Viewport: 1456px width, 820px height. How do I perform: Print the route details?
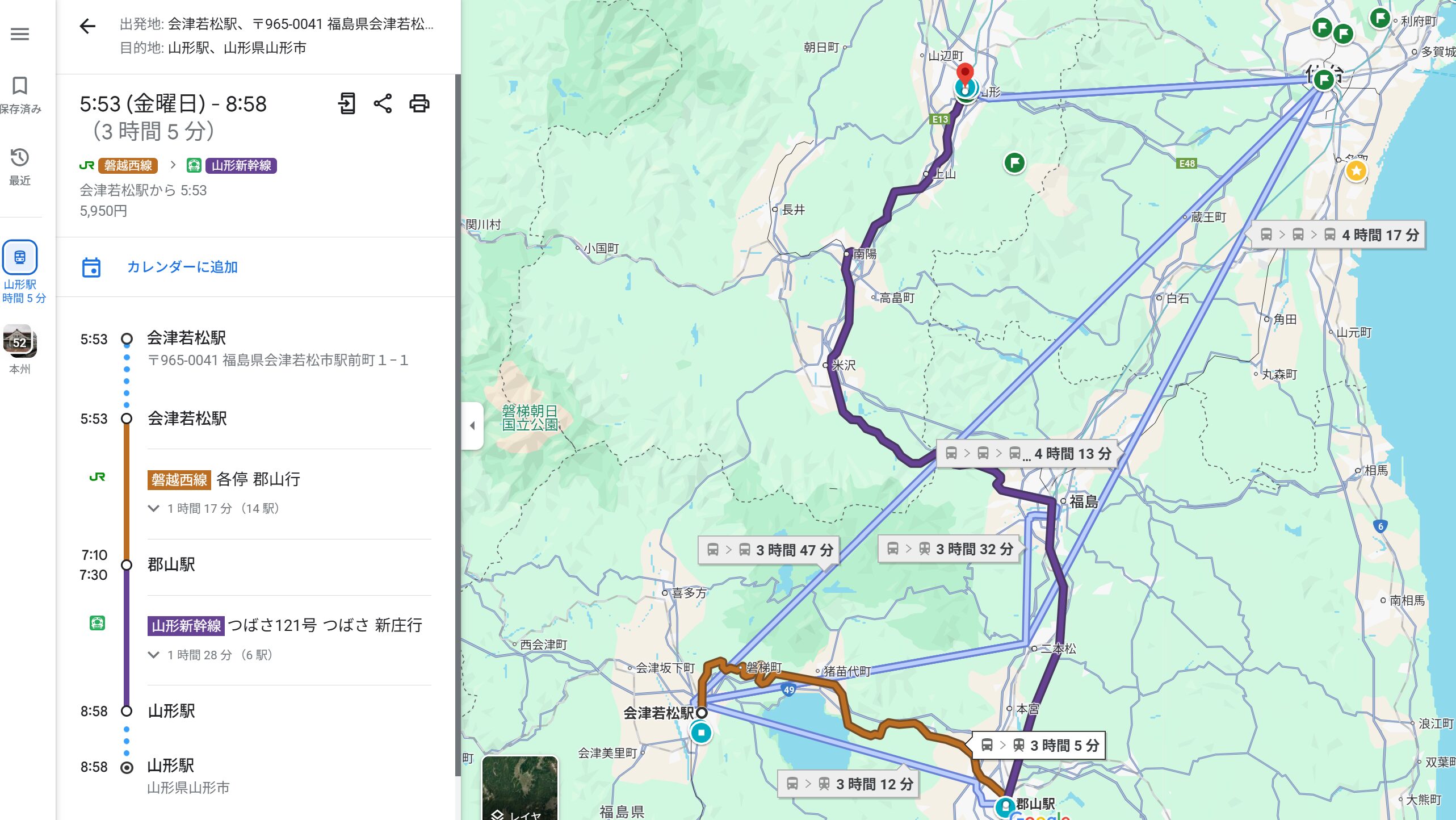pyautogui.click(x=419, y=103)
